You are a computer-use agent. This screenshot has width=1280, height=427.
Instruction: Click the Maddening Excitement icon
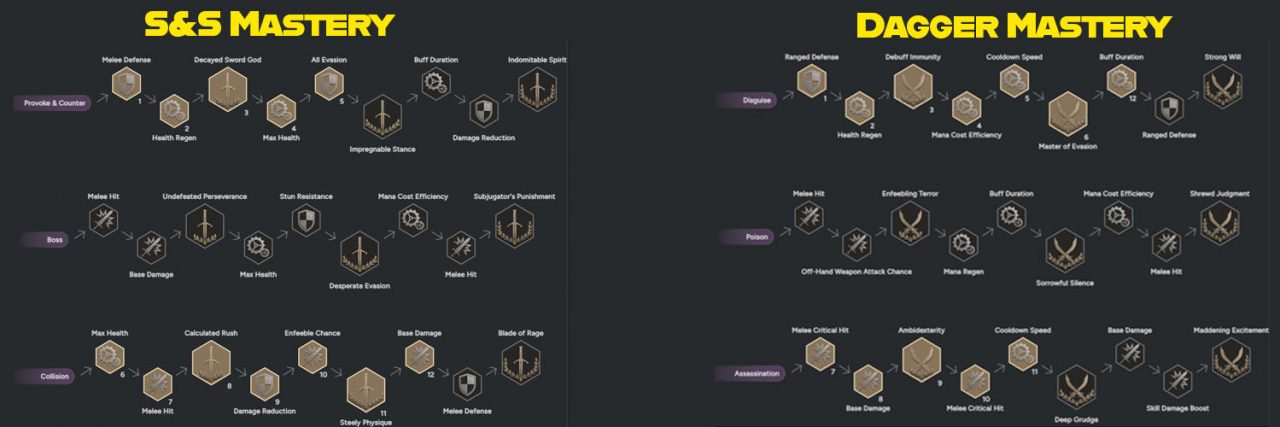tap(1230, 360)
